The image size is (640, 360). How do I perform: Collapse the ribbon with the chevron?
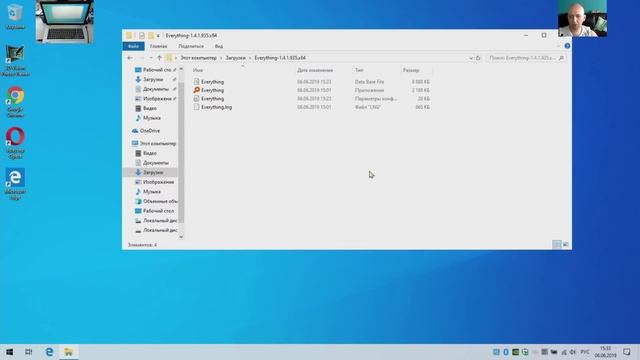559,46
